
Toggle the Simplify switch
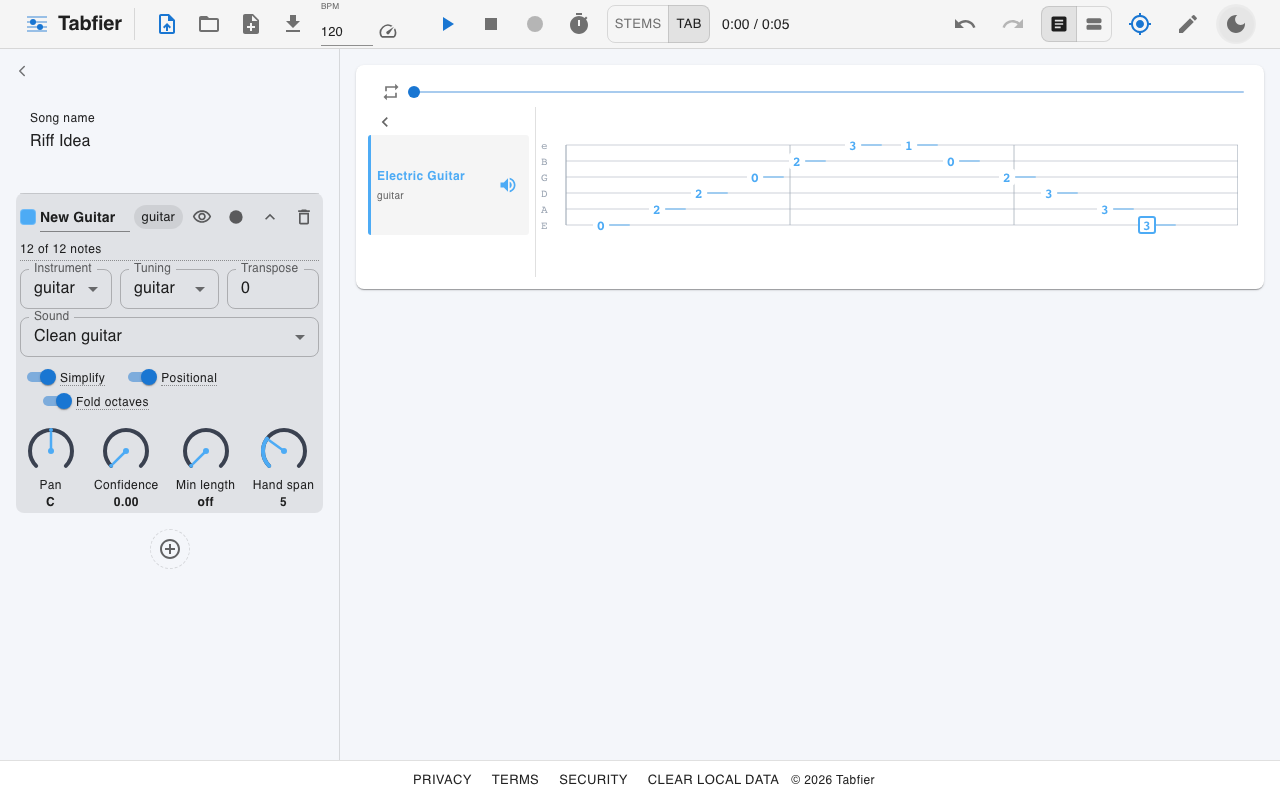coord(41,377)
